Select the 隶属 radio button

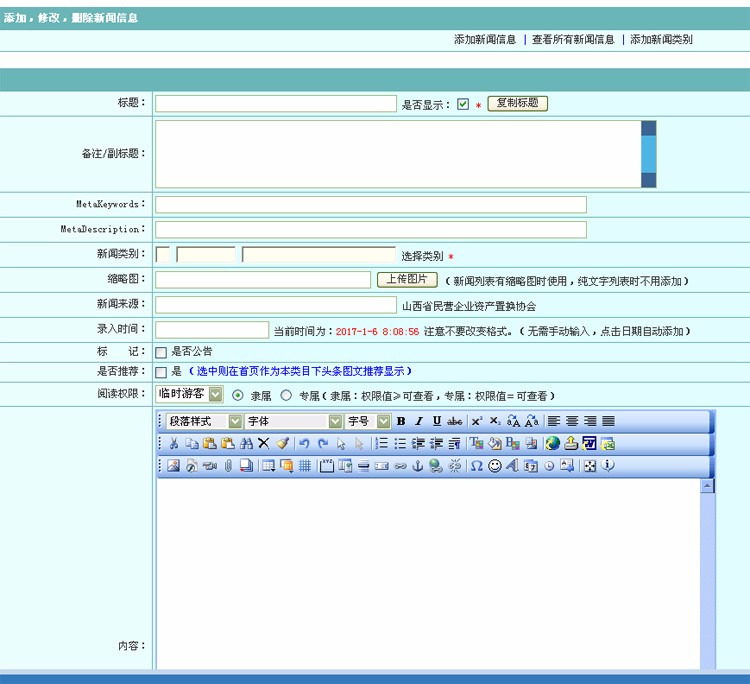tap(238, 396)
